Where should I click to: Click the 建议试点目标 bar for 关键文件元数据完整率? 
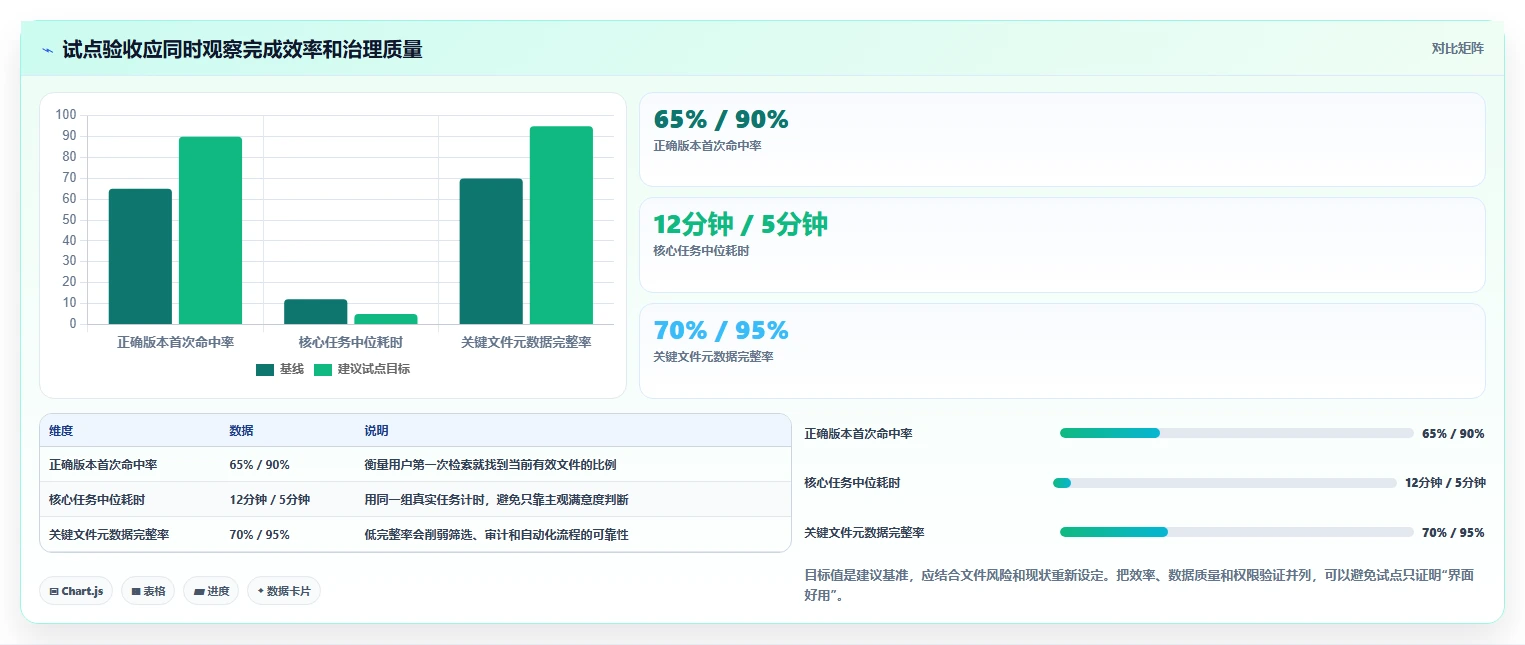pos(561,225)
